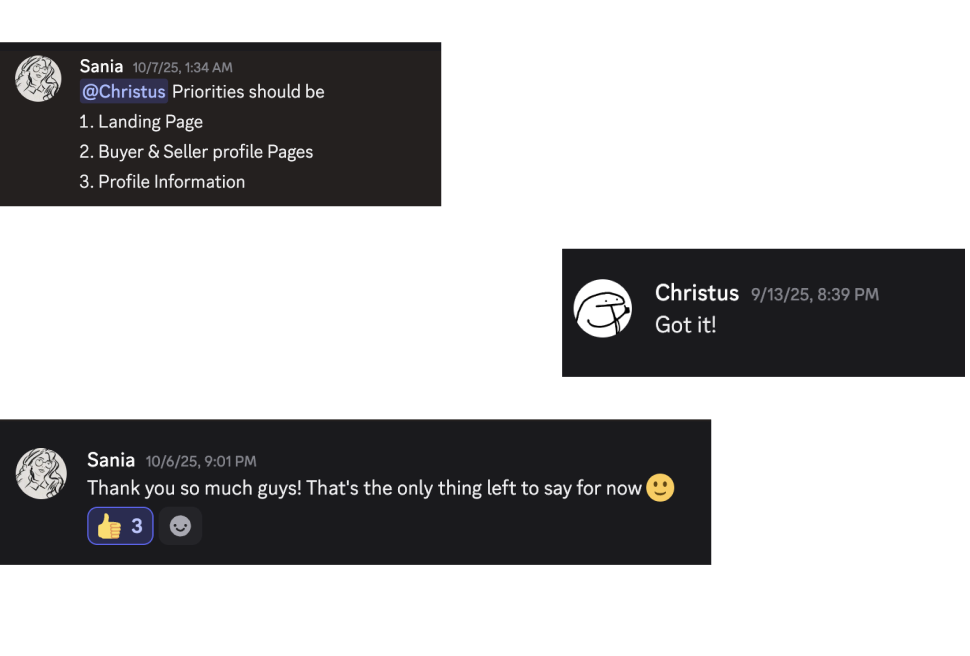970x656 pixels.
Task: Click the 10/7/25, 1:34 AM timestamp
Action: (x=182, y=68)
